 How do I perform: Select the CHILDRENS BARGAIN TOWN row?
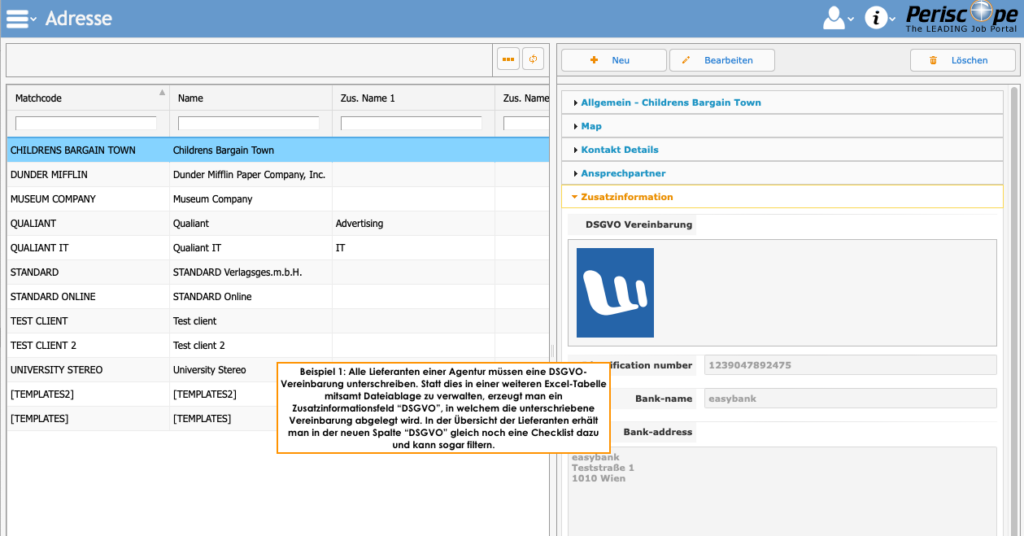click(x=278, y=150)
